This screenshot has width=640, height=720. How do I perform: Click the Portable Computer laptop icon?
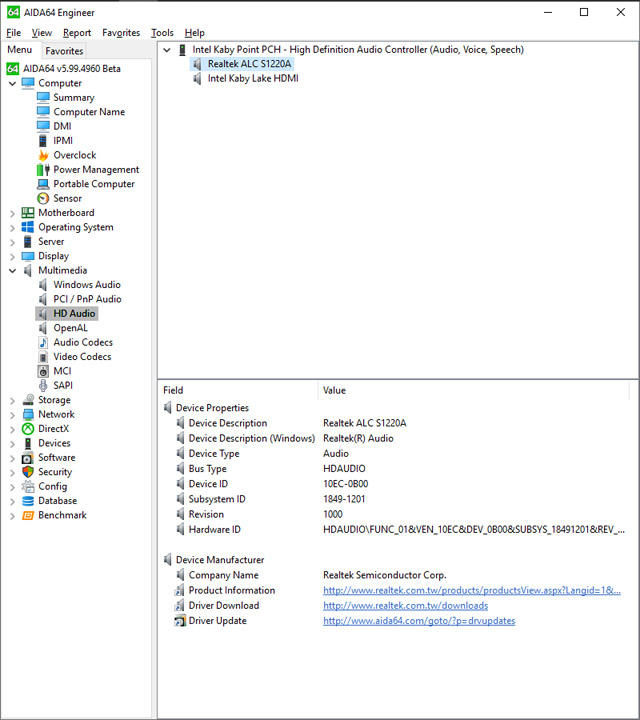click(x=43, y=184)
